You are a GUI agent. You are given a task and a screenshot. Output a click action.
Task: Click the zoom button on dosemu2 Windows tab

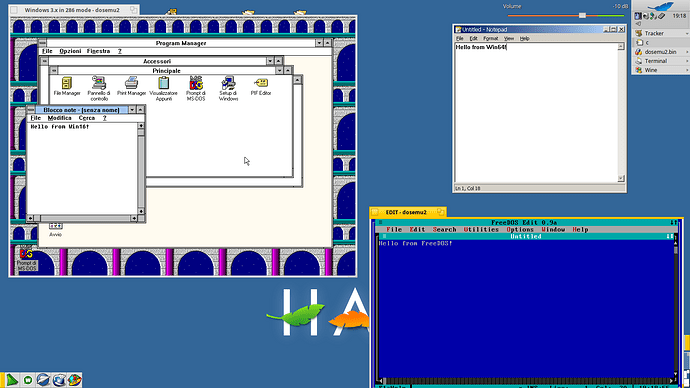click(133, 10)
